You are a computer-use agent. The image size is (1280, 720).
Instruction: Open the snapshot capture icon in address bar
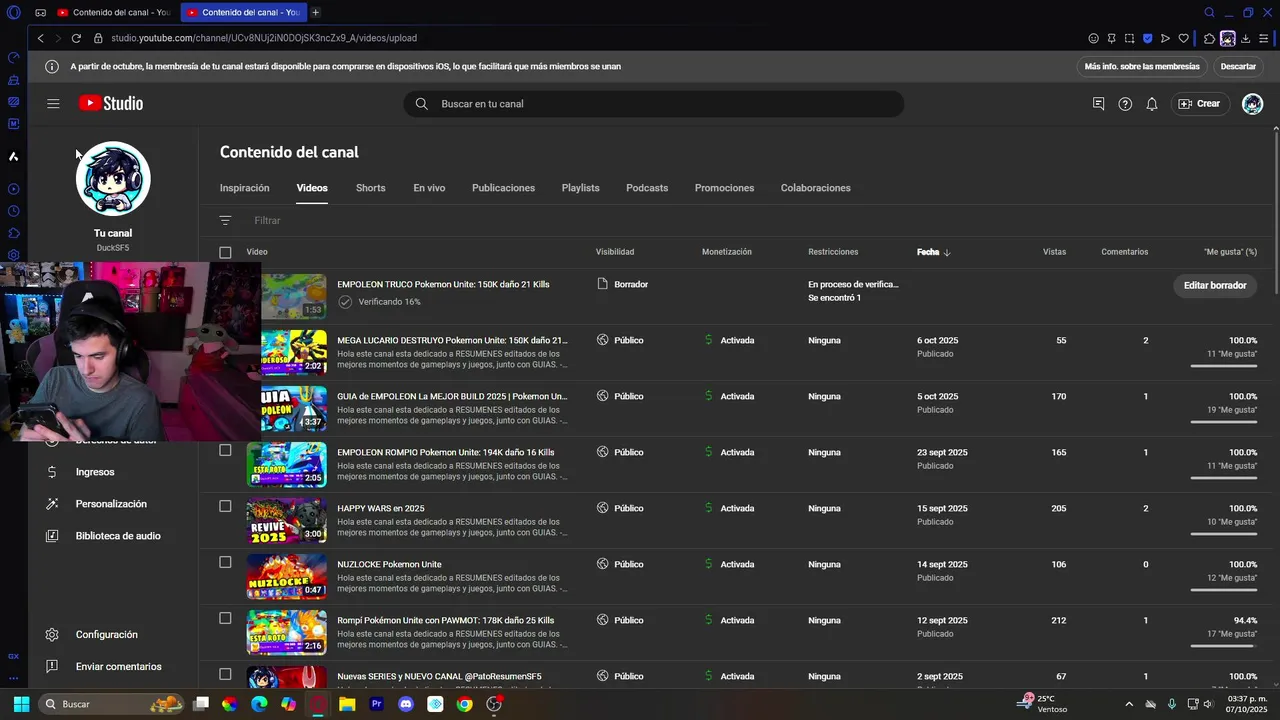pyautogui.click(x=1129, y=38)
